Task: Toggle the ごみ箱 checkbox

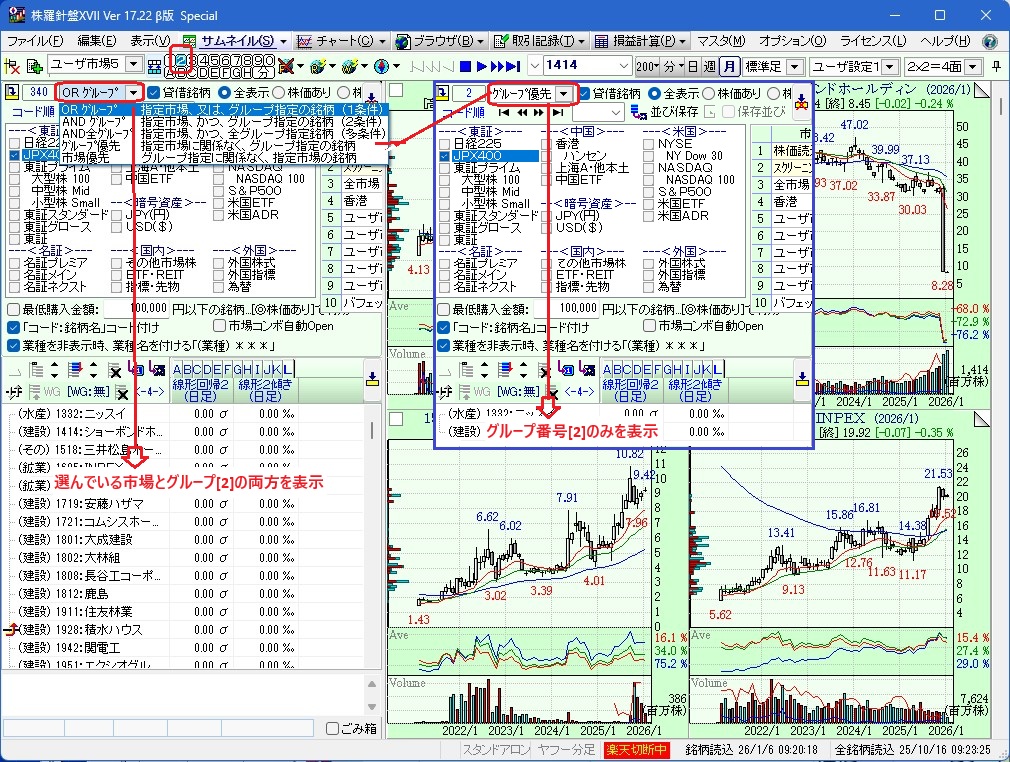Action: [333, 729]
